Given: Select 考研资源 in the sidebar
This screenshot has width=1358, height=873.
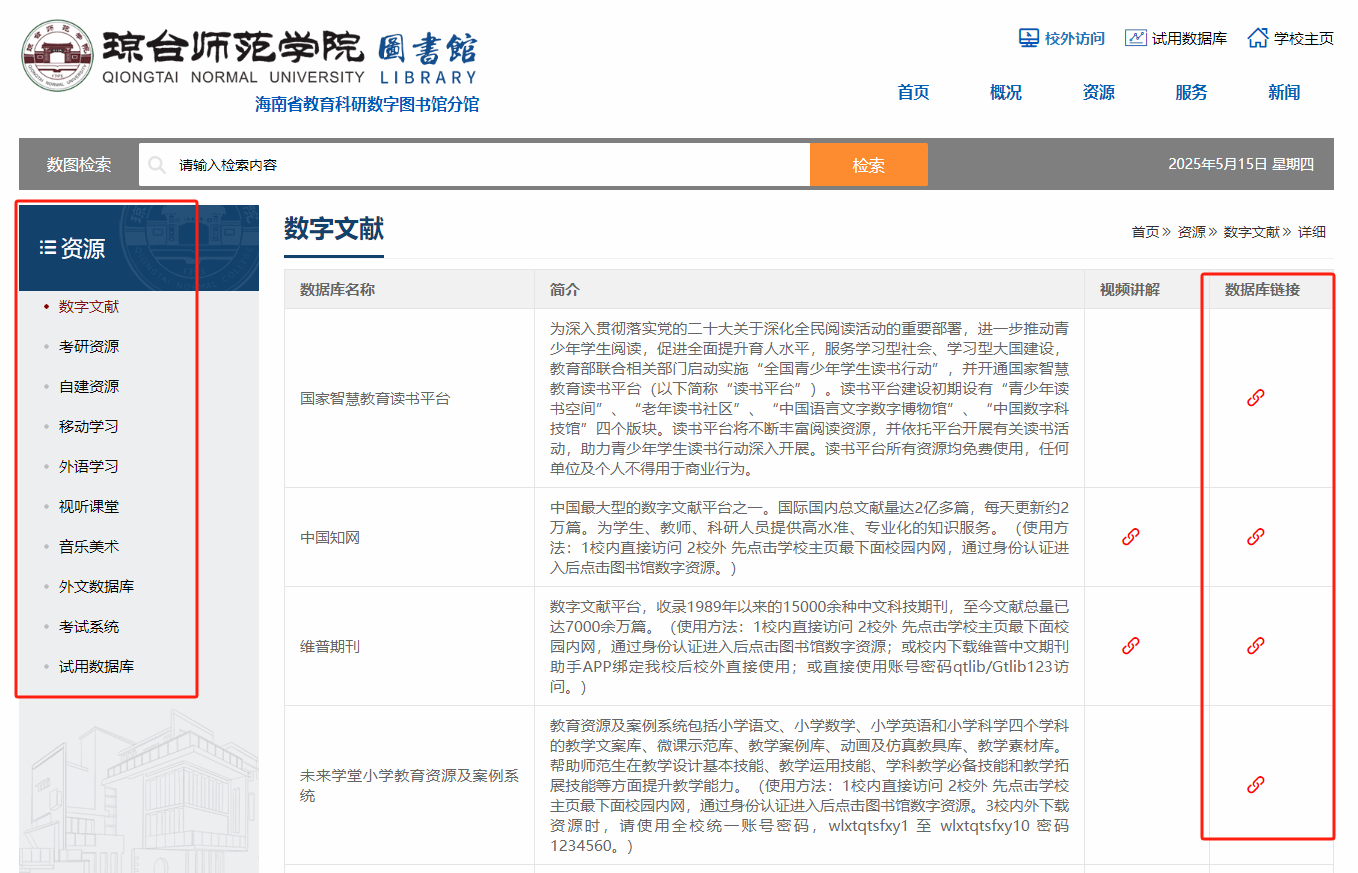Looking at the screenshot, I should [x=89, y=347].
